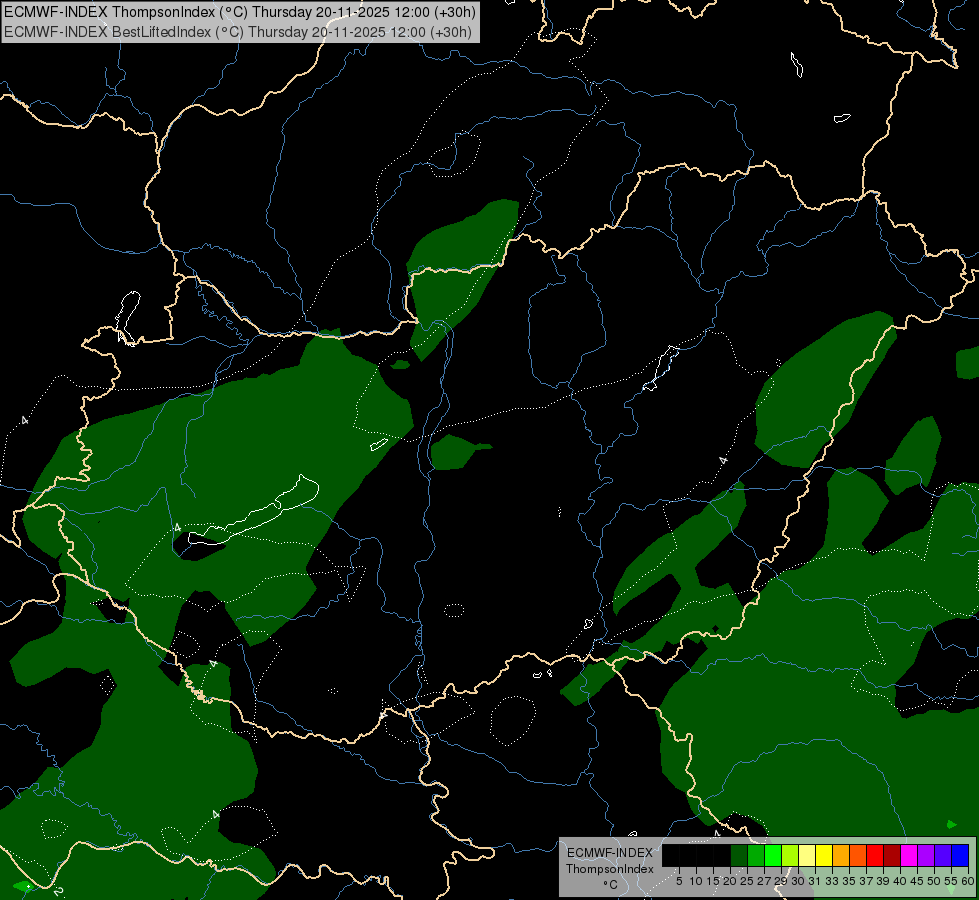Click the orange 33–35 legend swatch
The width and height of the screenshot is (979, 900).
(x=841, y=855)
